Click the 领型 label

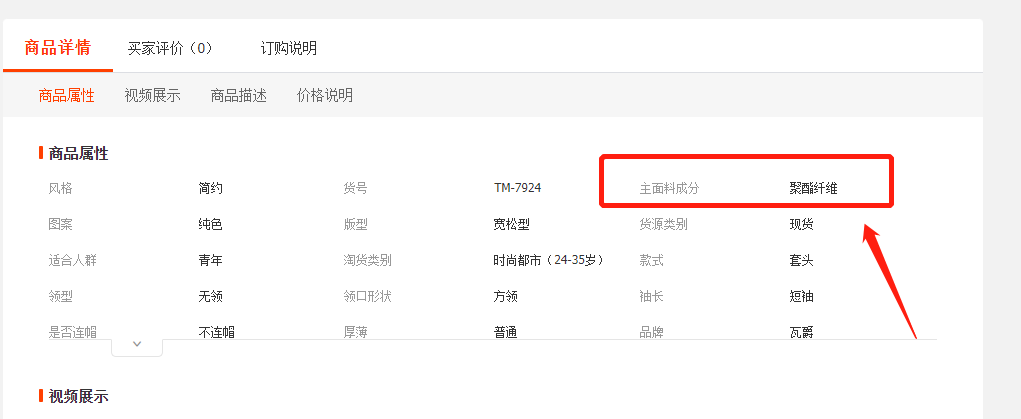coord(61,296)
